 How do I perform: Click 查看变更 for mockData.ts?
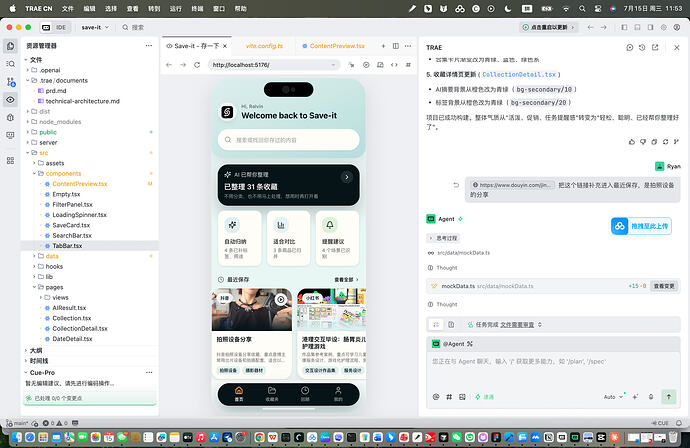point(664,286)
